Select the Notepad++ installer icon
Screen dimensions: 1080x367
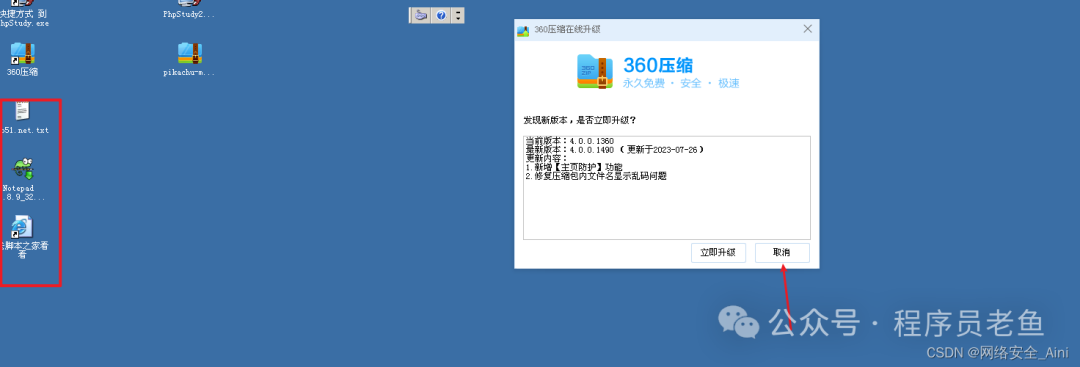pos(23,169)
